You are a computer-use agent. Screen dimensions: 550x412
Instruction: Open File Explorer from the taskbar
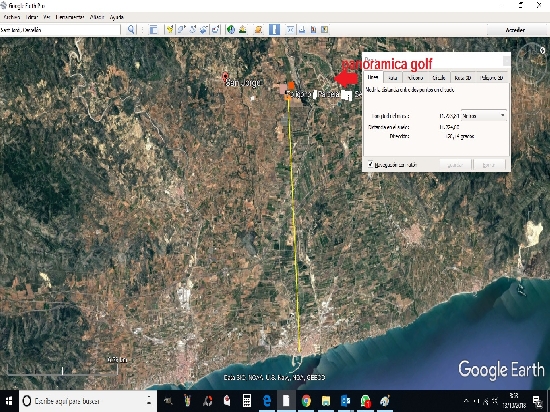326,401
